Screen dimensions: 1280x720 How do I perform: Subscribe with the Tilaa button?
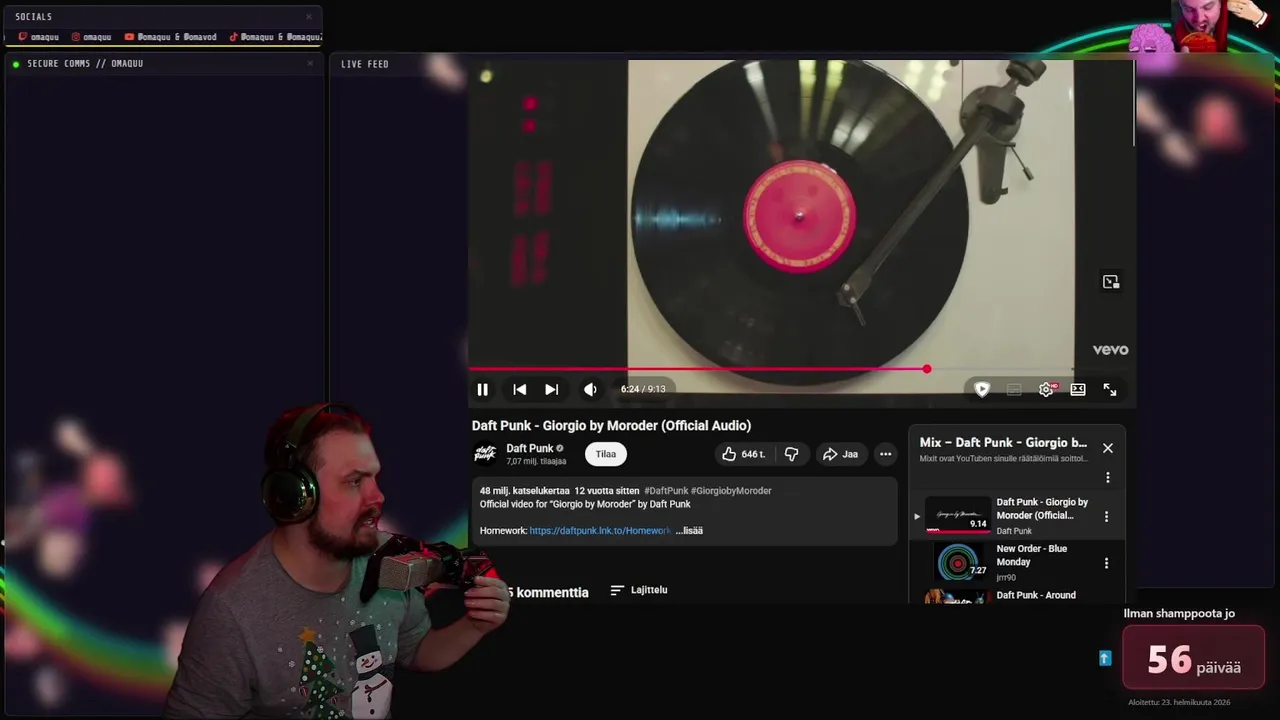point(606,454)
